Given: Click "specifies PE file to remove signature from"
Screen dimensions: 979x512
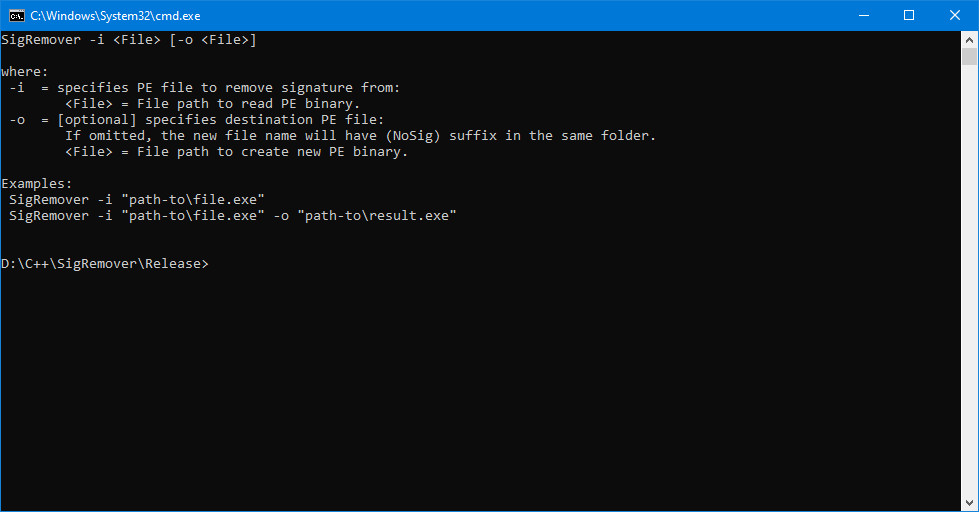Looking at the screenshot, I should pos(228,88).
